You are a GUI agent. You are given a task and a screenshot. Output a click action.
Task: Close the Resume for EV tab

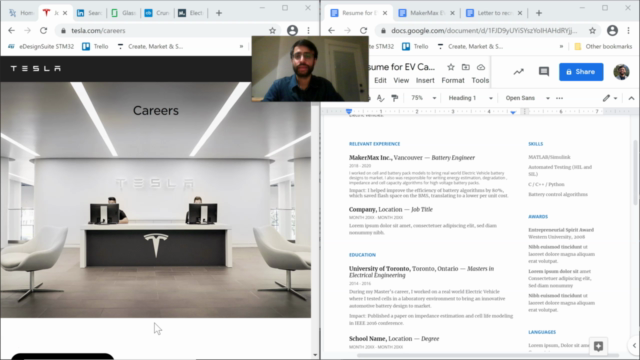click(x=385, y=13)
